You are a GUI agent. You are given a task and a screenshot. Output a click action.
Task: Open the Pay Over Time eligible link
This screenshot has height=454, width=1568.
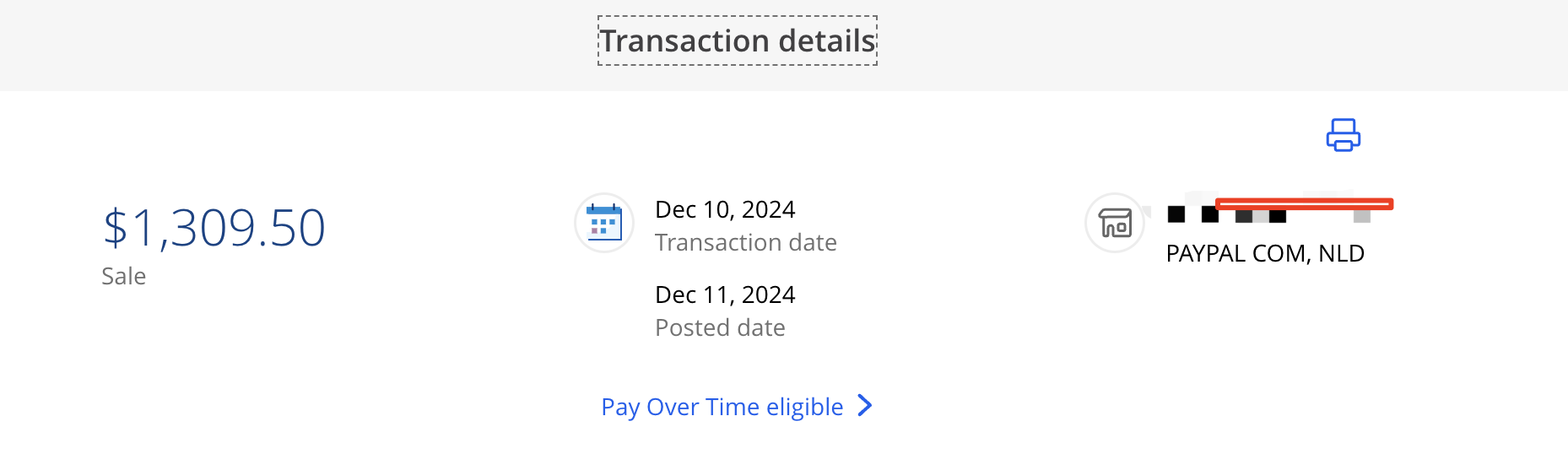[x=722, y=407]
